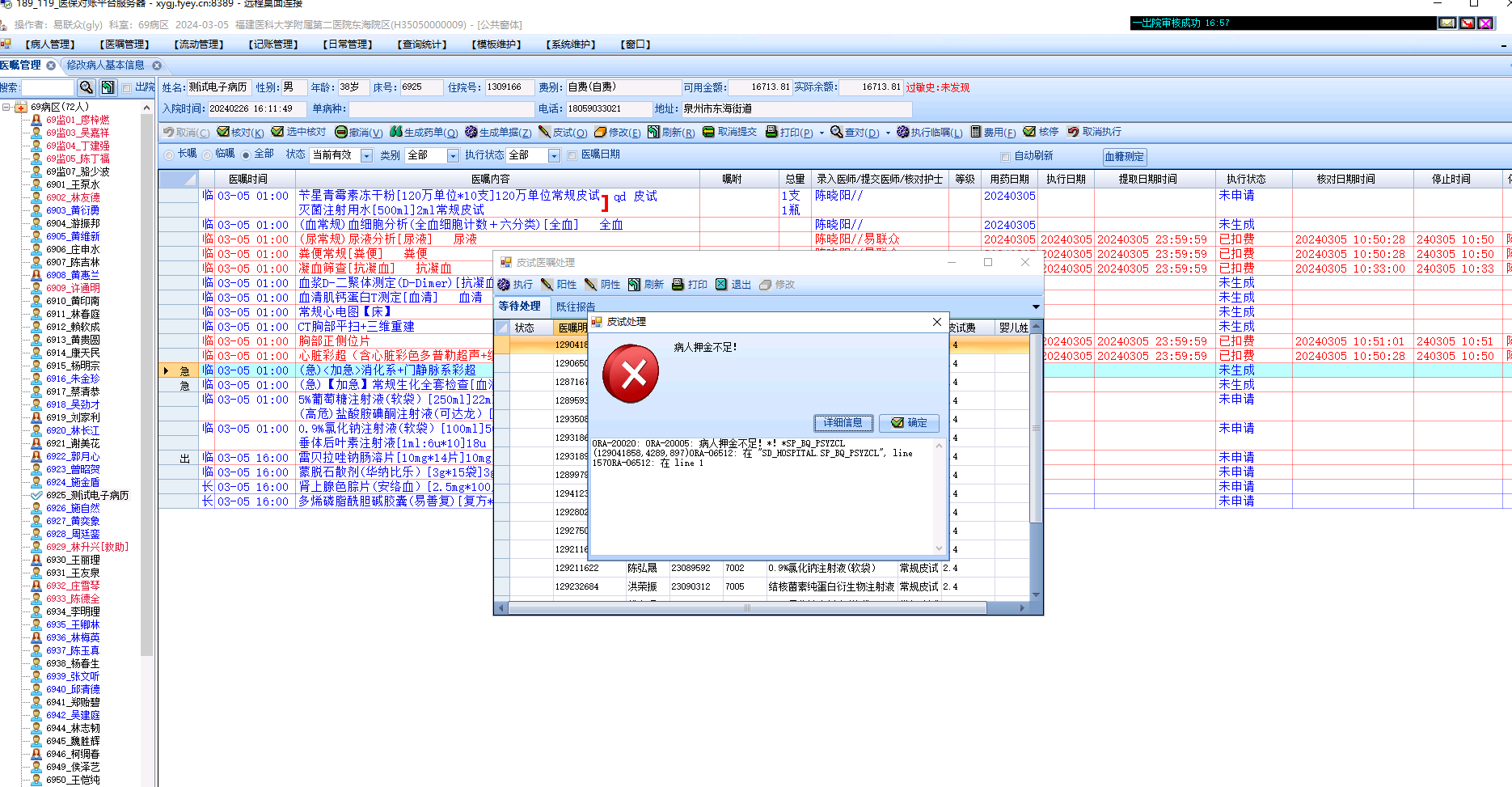Click the error detail text scrollbar down arrow

tap(939, 548)
